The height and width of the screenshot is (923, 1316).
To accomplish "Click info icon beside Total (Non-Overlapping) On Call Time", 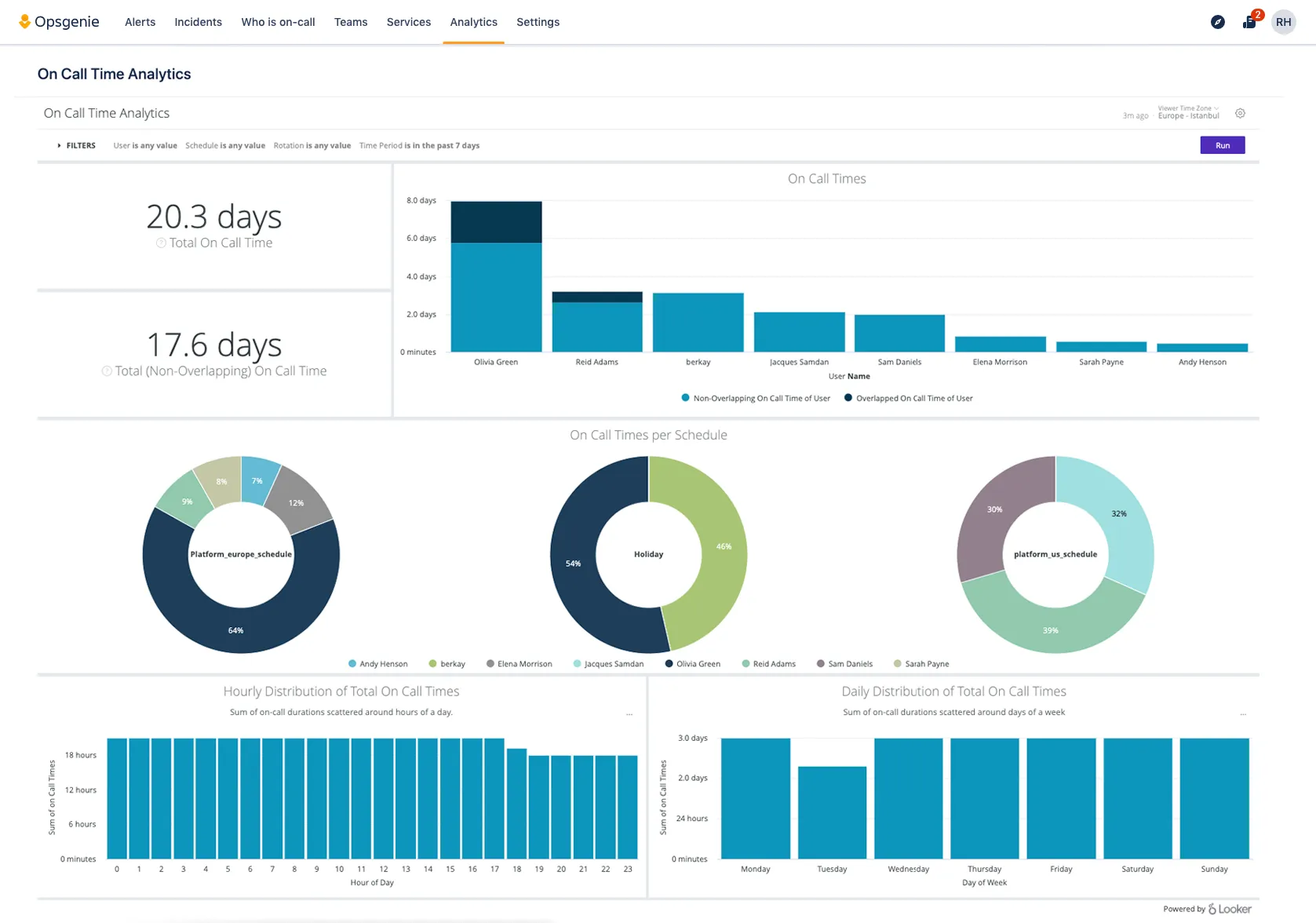I will (107, 371).
